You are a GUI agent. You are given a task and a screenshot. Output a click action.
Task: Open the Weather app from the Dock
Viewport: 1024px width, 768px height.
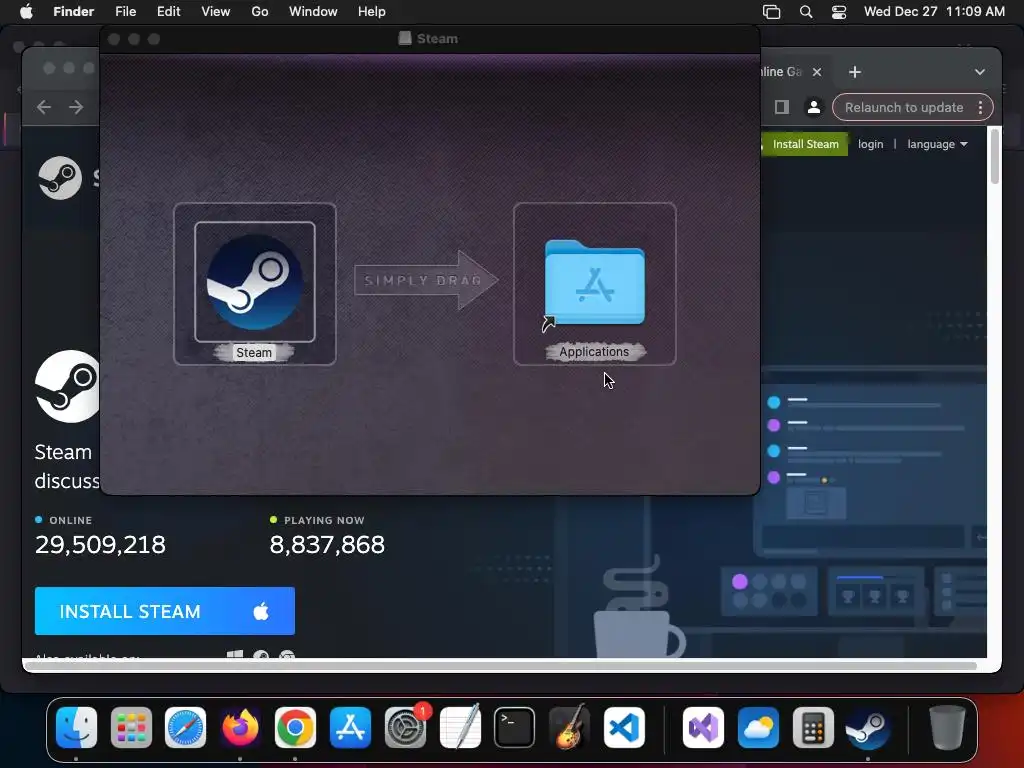point(758,727)
